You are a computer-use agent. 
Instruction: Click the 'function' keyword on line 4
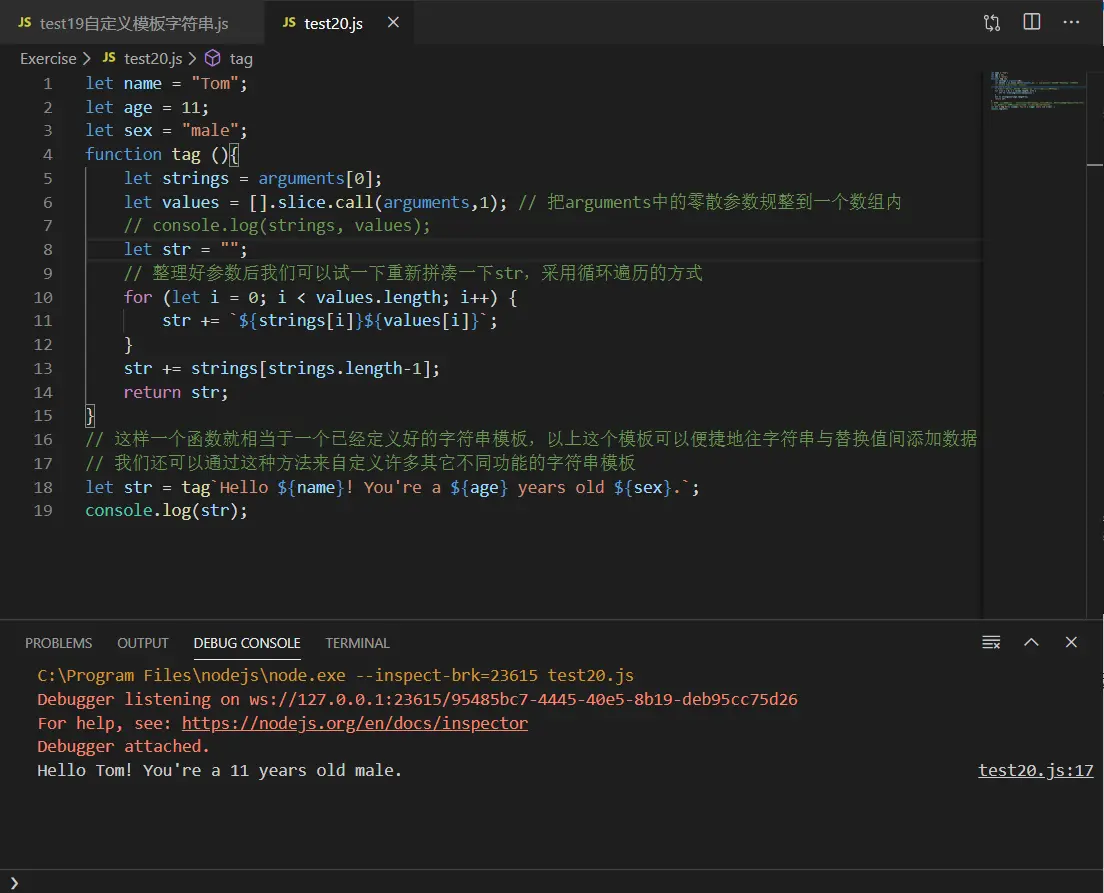(123, 154)
